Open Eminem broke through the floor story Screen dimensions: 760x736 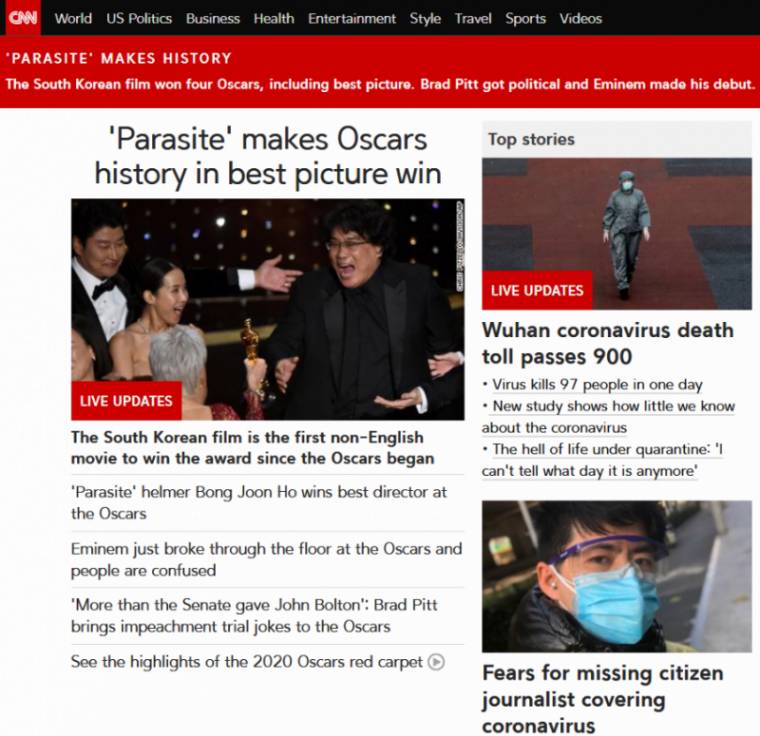pos(267,560)
